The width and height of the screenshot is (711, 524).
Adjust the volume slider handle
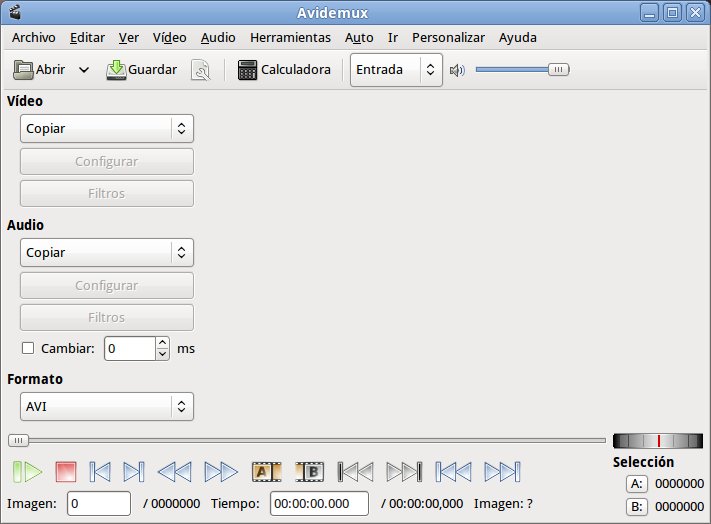click(558, 70)
